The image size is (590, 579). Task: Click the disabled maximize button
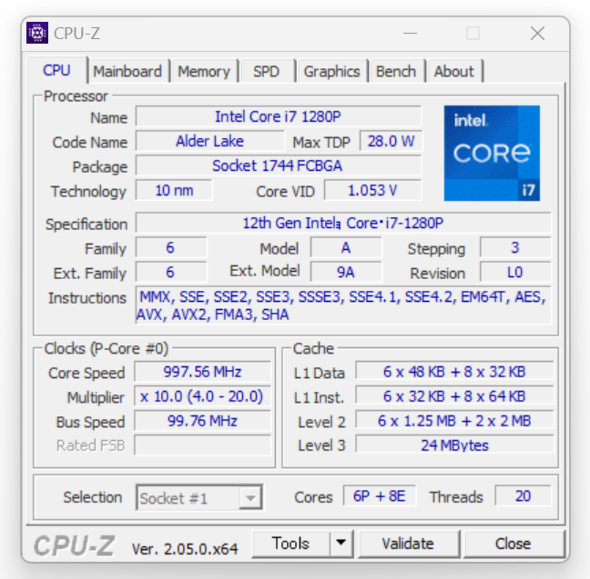[x=473, y=33]
